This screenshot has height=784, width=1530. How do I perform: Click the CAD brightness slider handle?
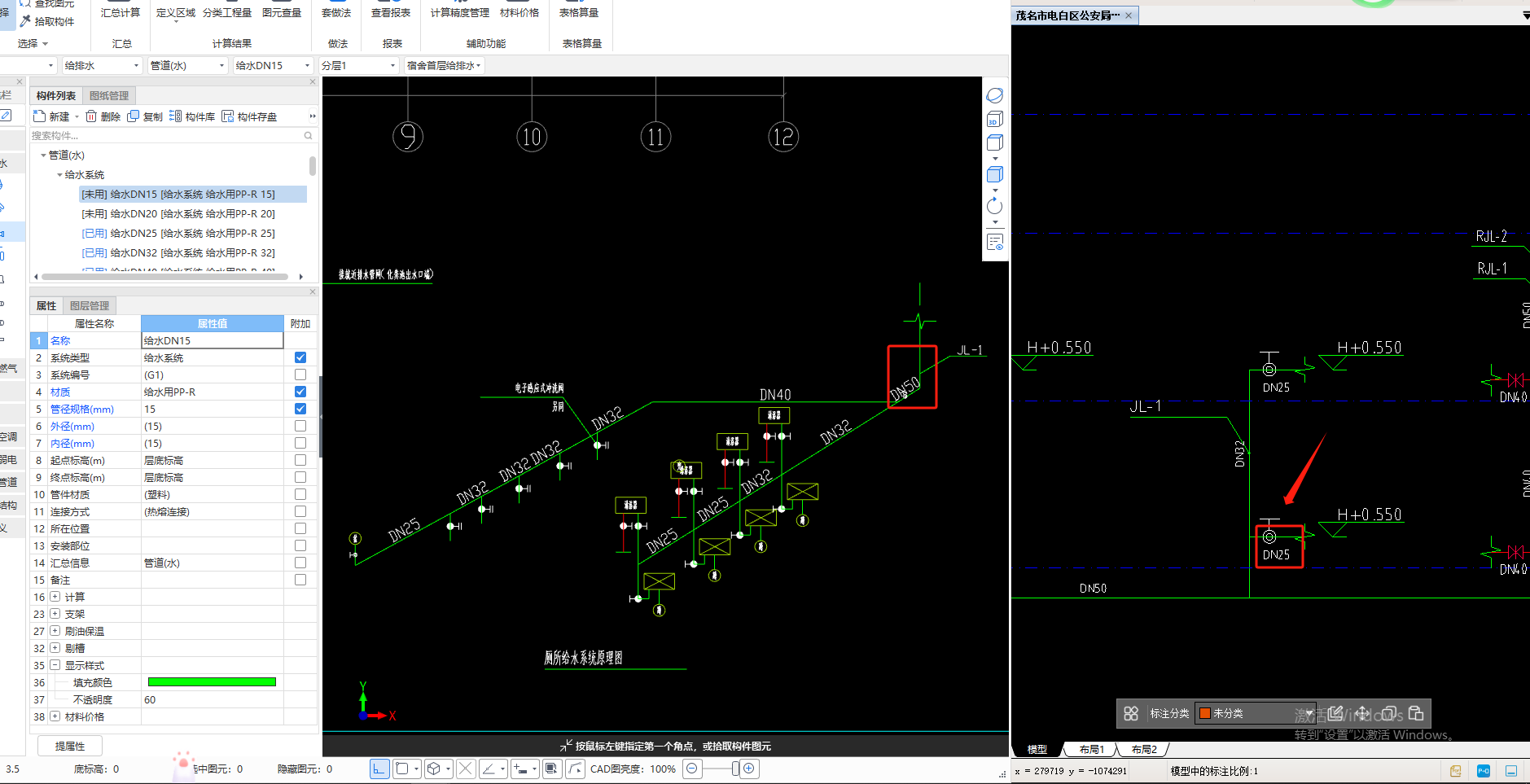735,769
